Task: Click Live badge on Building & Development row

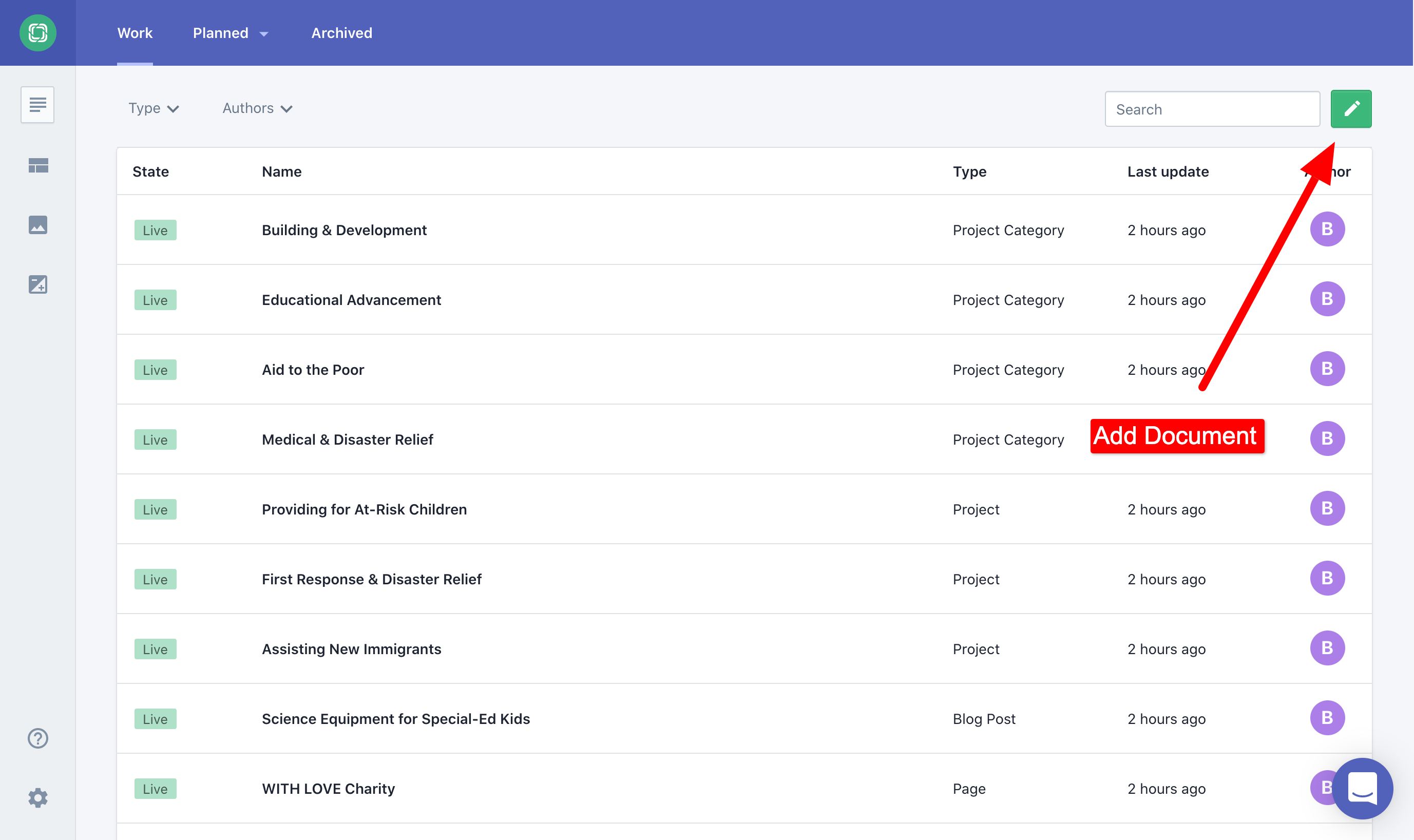Action: 155,231
